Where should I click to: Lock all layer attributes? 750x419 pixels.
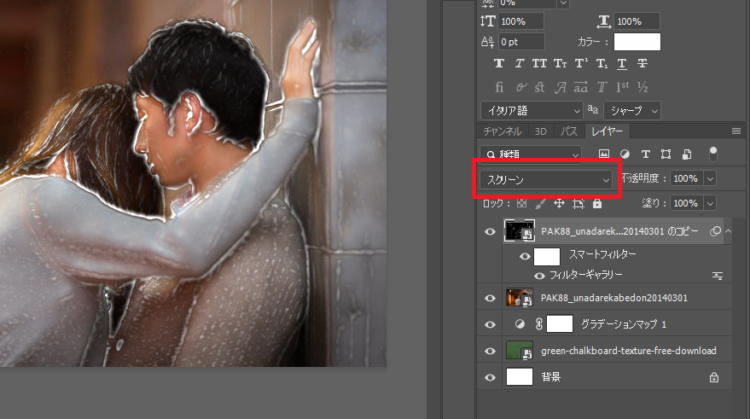pyautogui.click(x=597, y=204)
